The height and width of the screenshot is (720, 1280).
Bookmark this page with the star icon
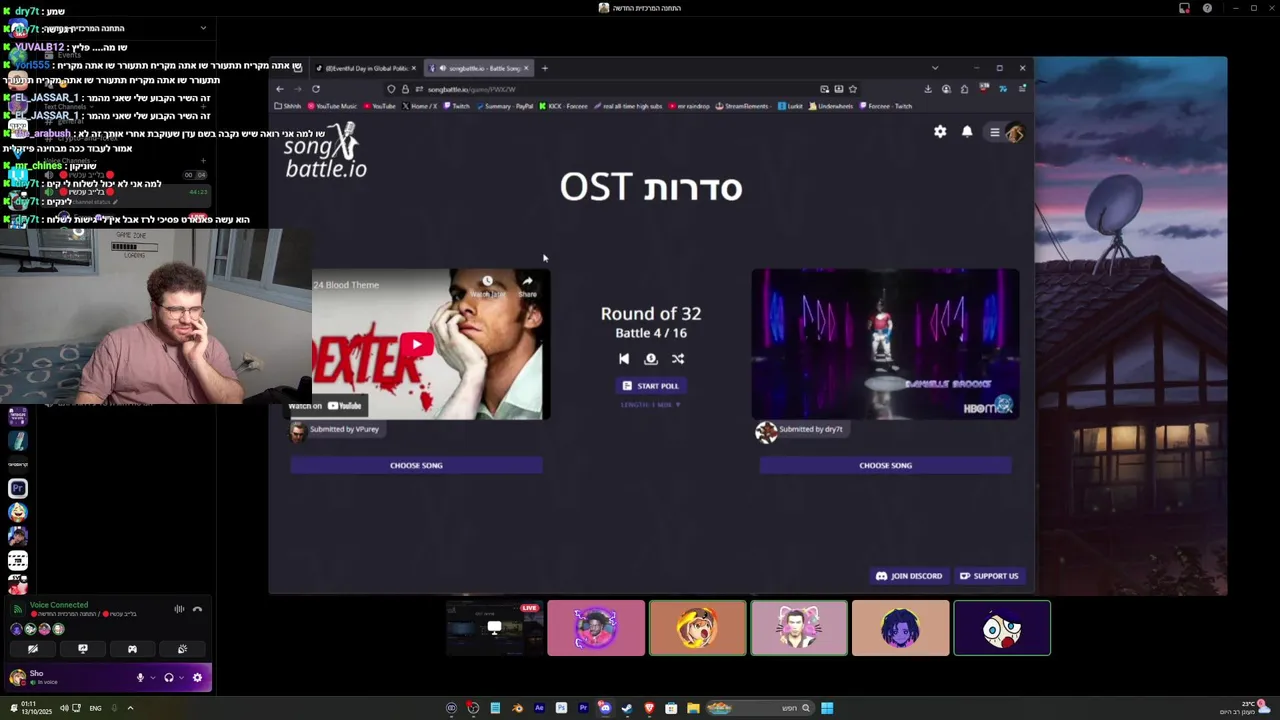pyautogui.click(x=853, y=89)
